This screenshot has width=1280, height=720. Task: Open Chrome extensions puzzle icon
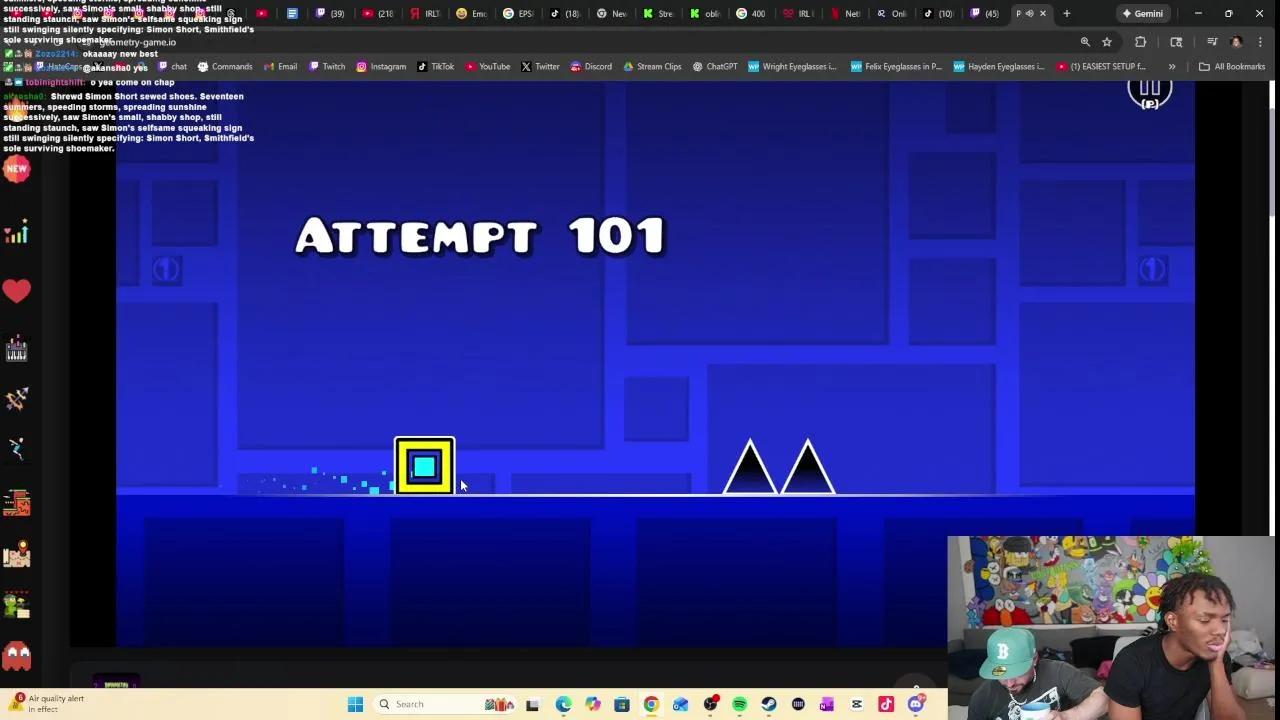point(1140,42)
